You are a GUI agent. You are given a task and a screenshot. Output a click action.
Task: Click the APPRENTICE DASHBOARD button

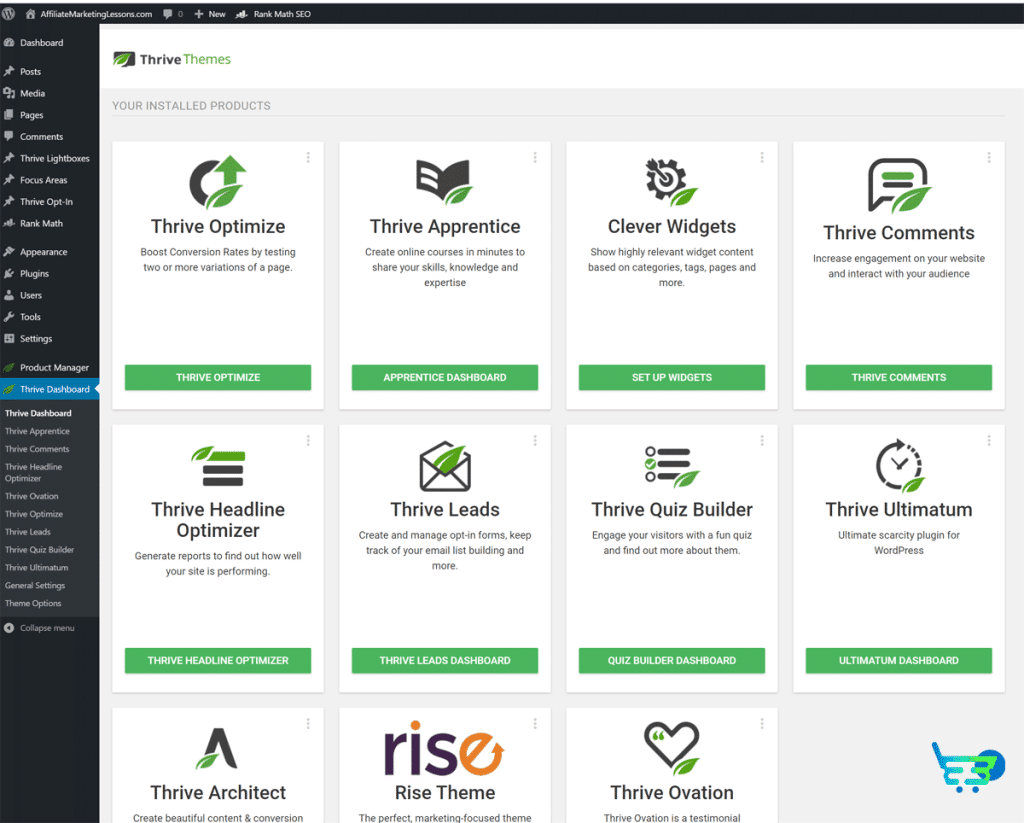(445, 378)
